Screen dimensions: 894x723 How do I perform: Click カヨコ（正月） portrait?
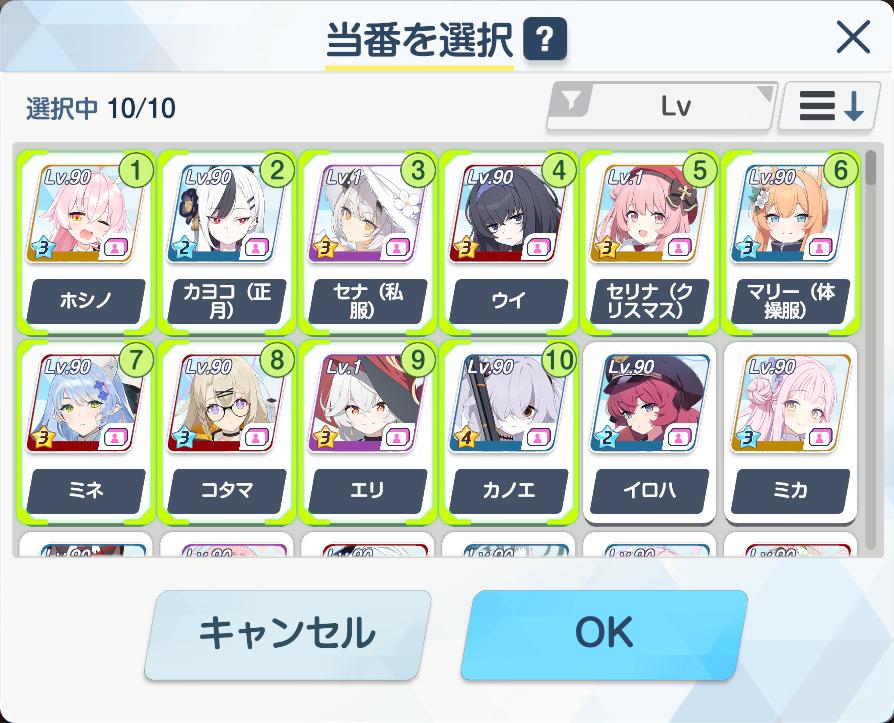[x=226, y=214]
